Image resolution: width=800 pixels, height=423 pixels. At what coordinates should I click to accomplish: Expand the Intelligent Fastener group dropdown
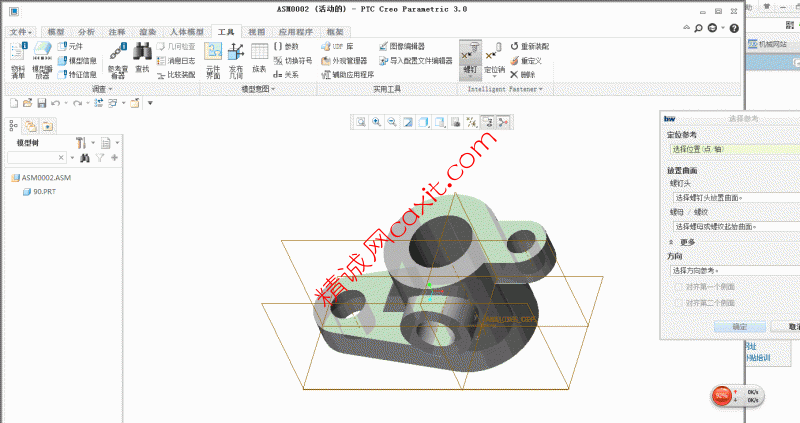pyautogui.click(x=505, y=89)
